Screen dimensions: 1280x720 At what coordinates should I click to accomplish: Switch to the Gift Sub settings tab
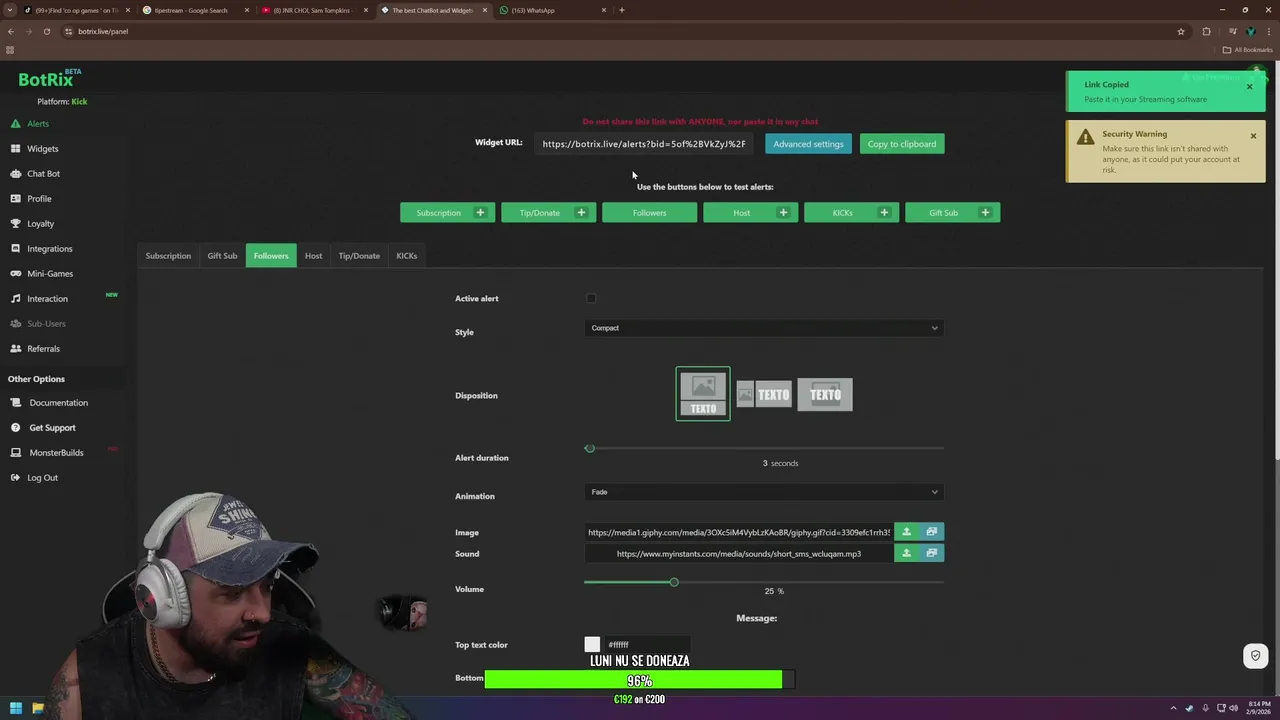pyautogui.click(x=222, y=256)
